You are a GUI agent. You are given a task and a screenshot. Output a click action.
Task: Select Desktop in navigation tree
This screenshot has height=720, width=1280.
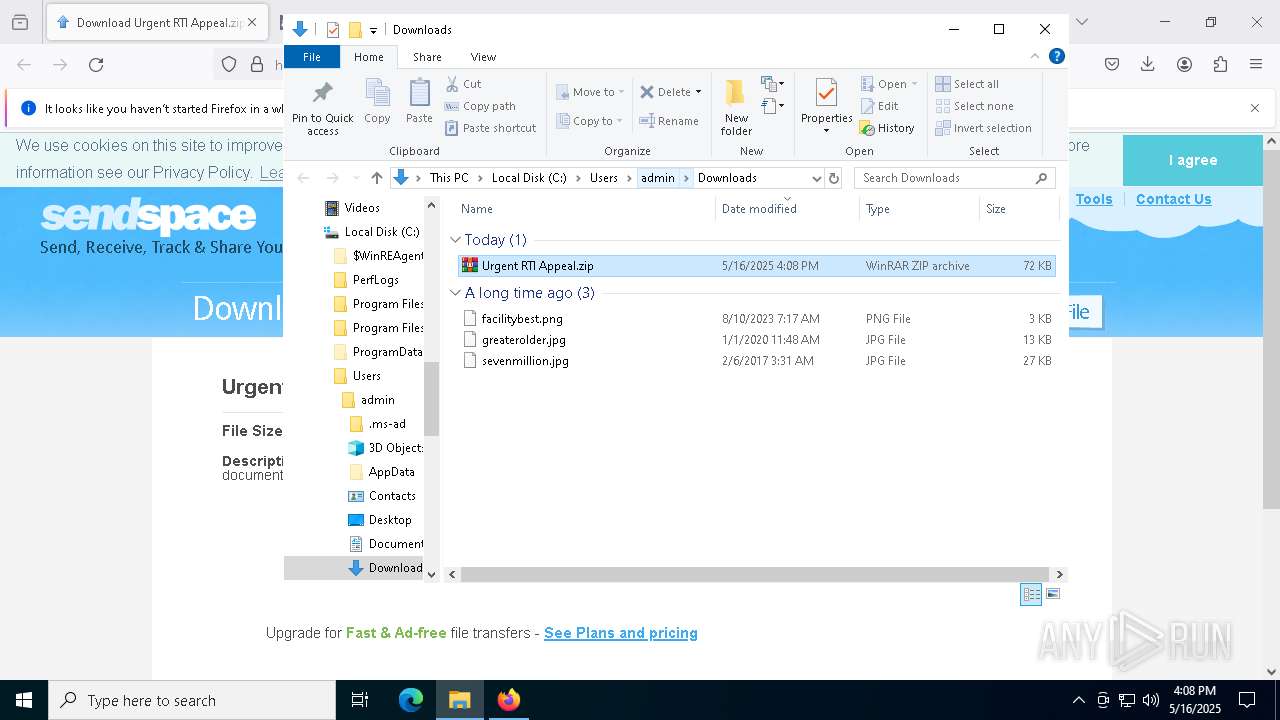[x=389, y=520]
